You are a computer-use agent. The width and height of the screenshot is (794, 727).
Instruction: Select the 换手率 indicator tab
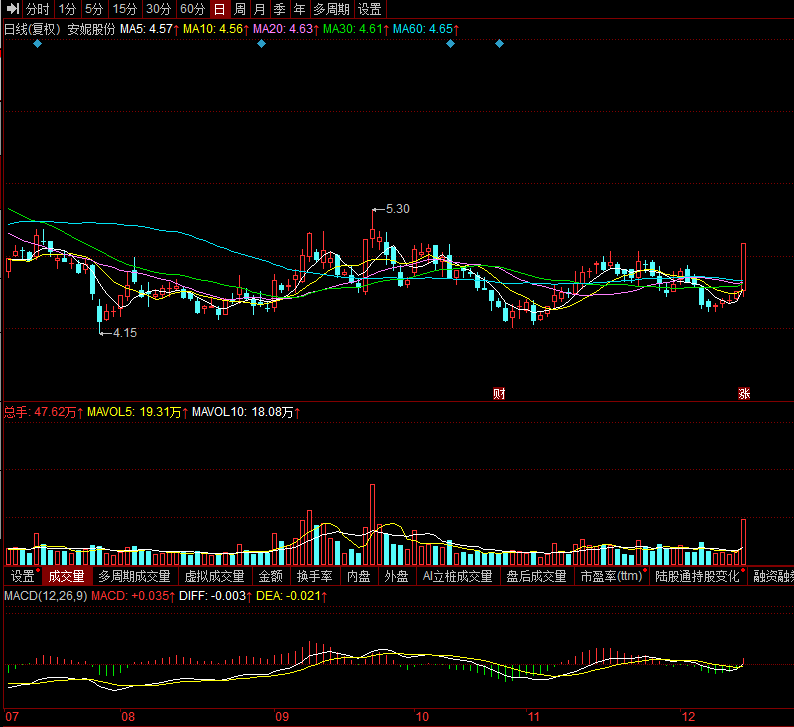(x=314, y=577)
